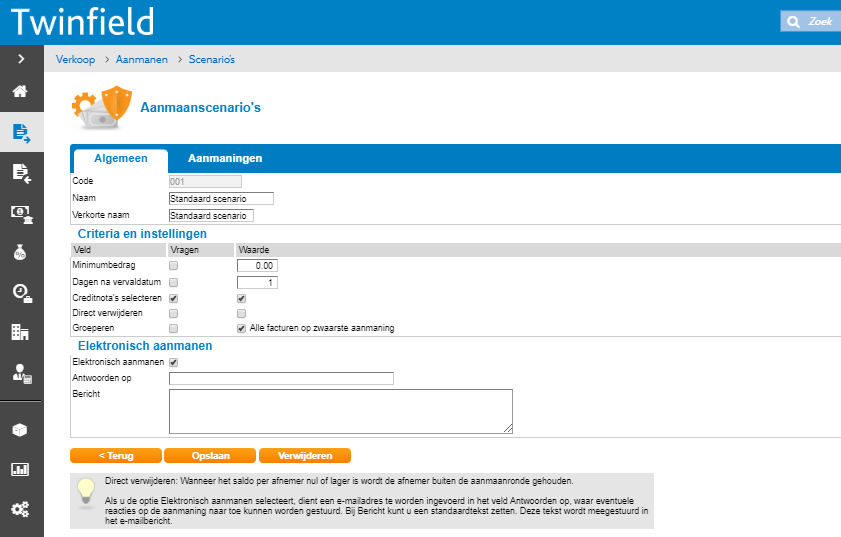Enable the Minimumbedrag Vragen checkbox
Screen dimensions: 841x537
174,266
